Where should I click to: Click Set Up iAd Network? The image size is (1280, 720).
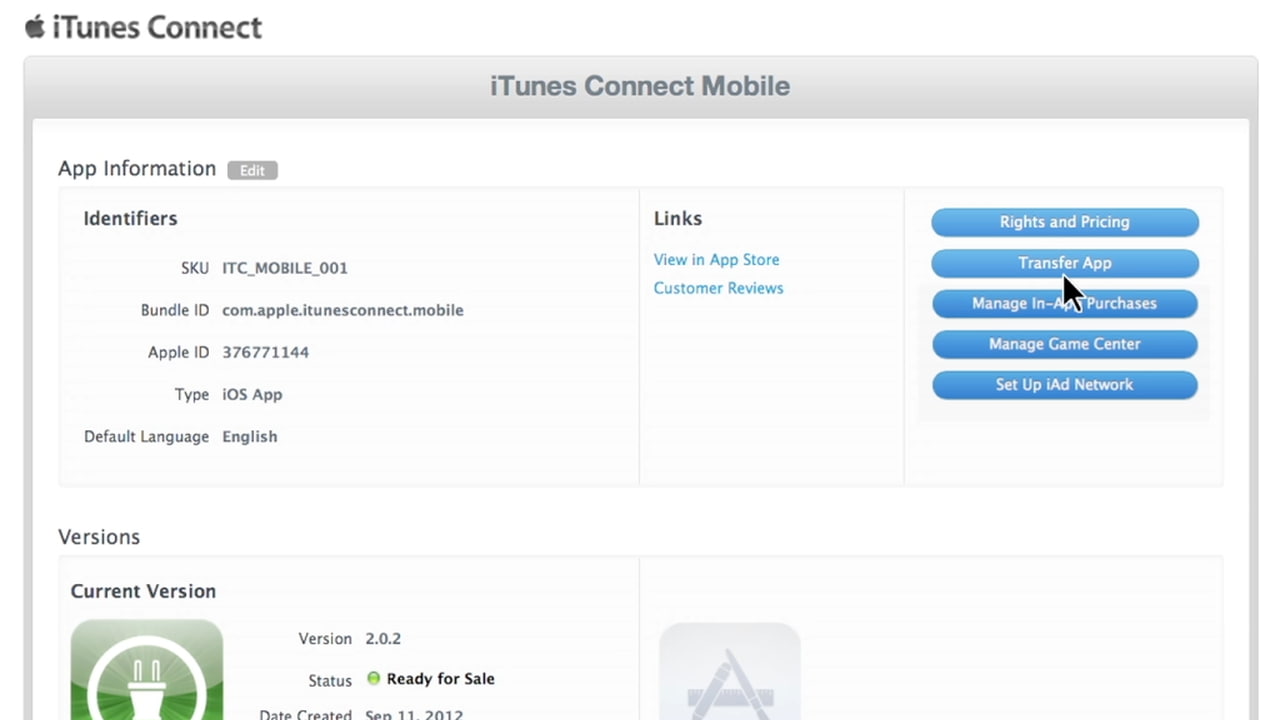tap(1064, 385)
